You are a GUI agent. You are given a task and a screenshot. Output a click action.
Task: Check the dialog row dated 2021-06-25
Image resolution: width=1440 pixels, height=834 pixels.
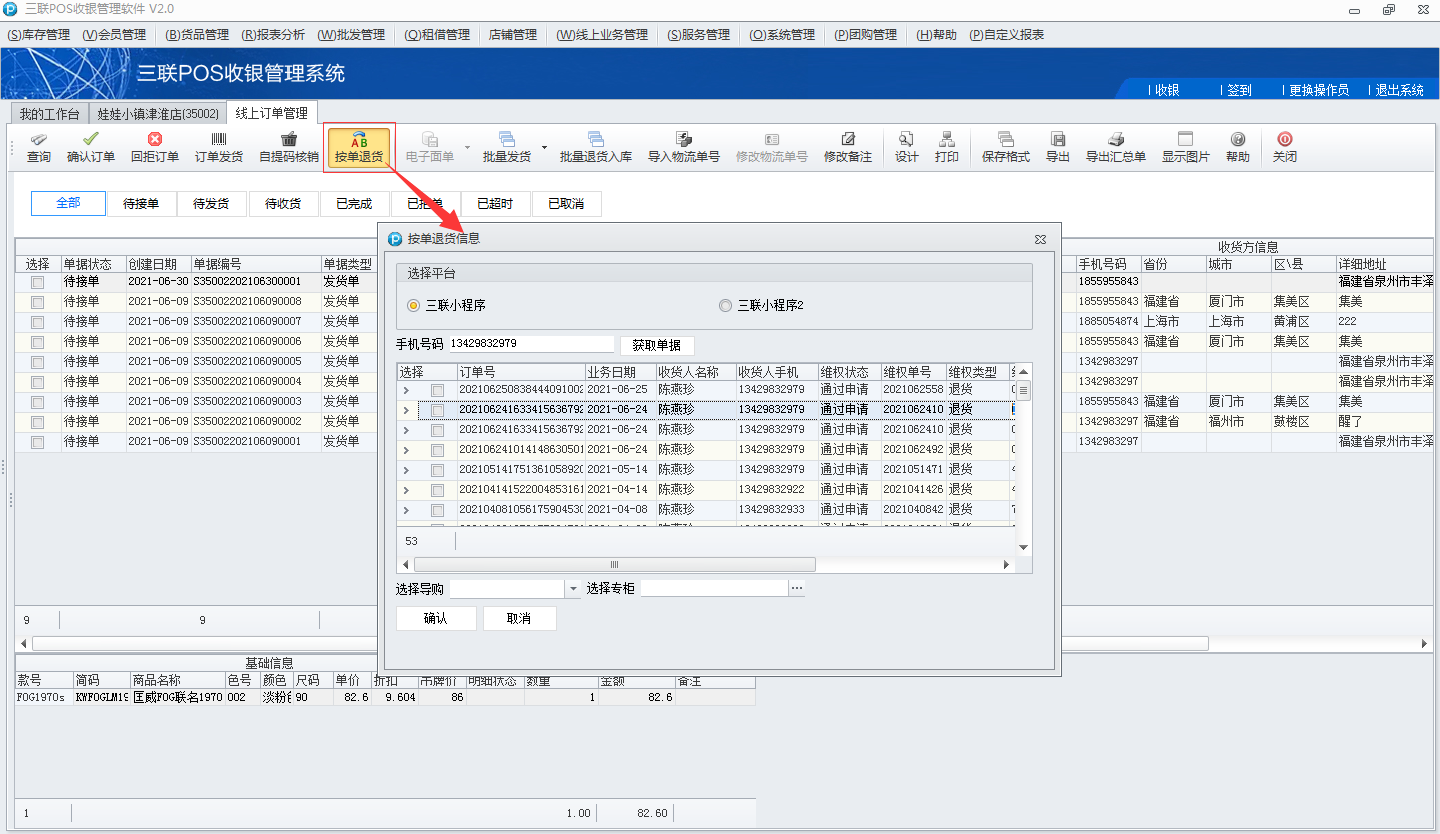point(437,390)
